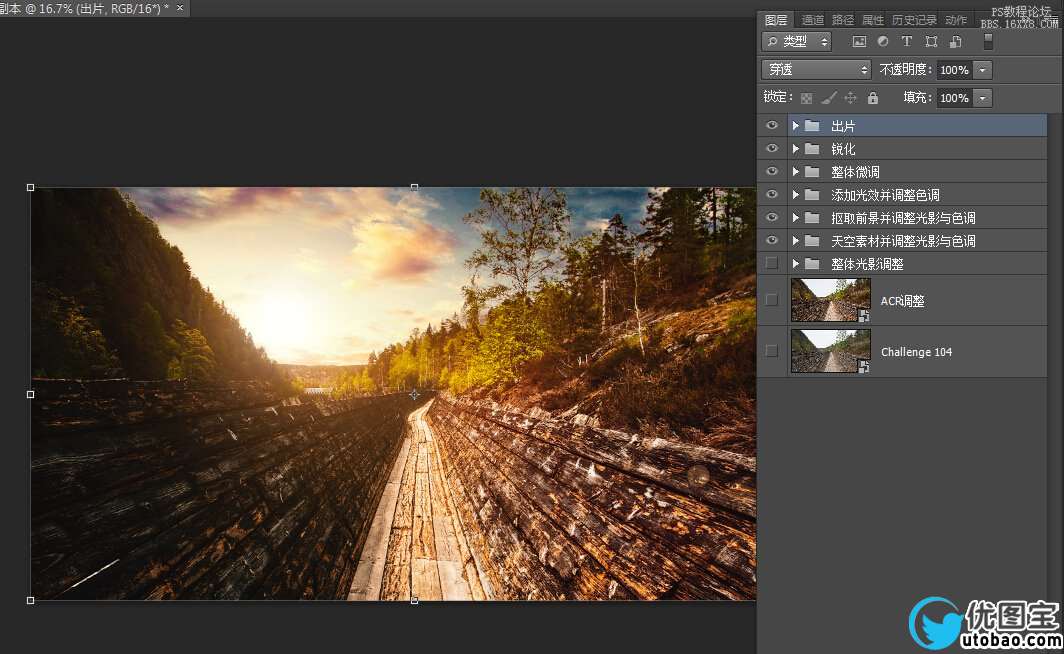Select the Challenge 104 layer thumbnail
Screen dimensions: 1064x654
831,351
